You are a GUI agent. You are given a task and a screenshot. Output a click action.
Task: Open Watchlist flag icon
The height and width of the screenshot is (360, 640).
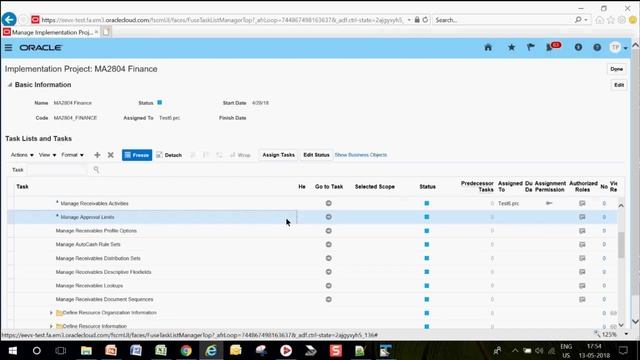[531, 47]
